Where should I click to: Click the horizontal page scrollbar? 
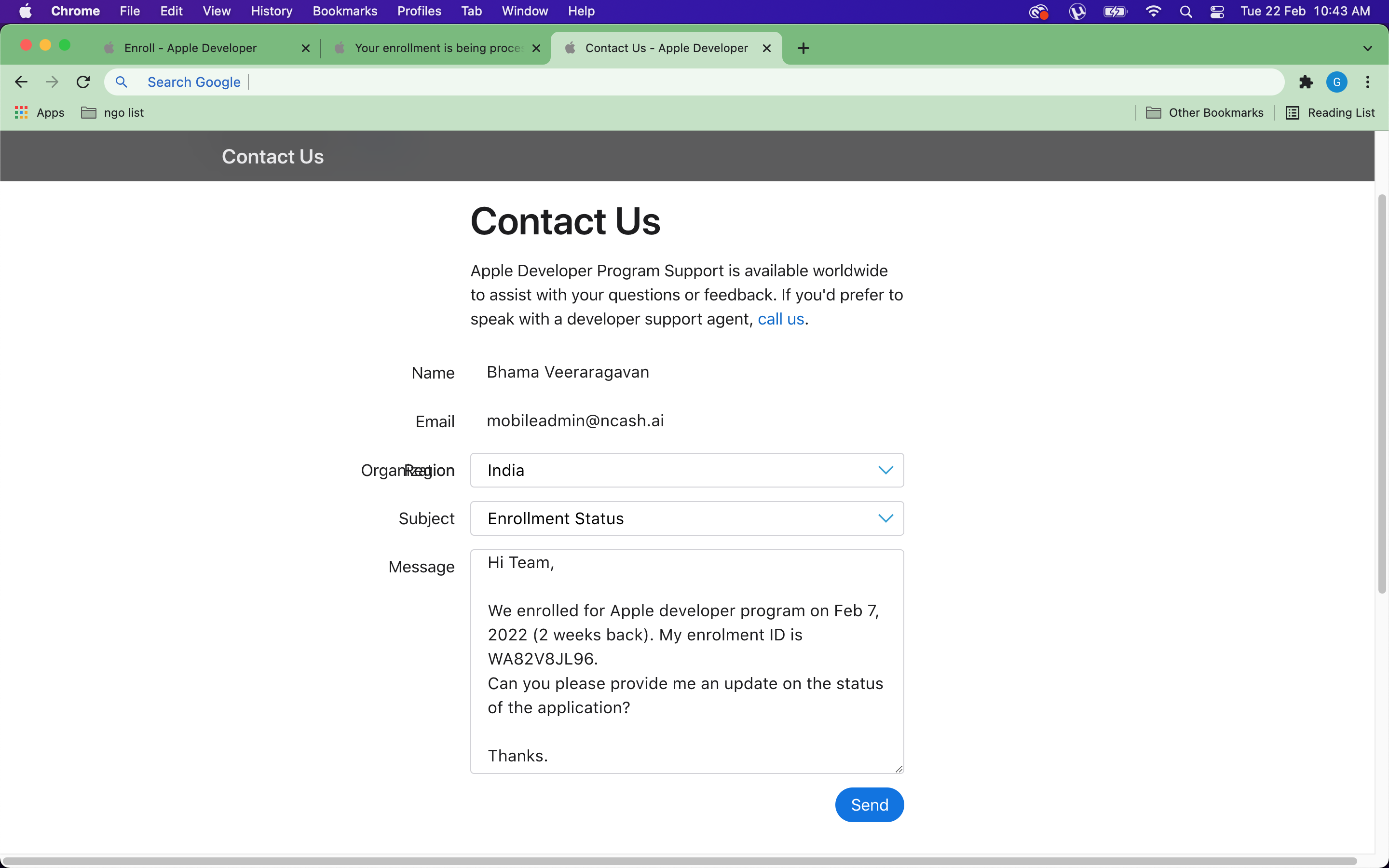tap(680, 861)
